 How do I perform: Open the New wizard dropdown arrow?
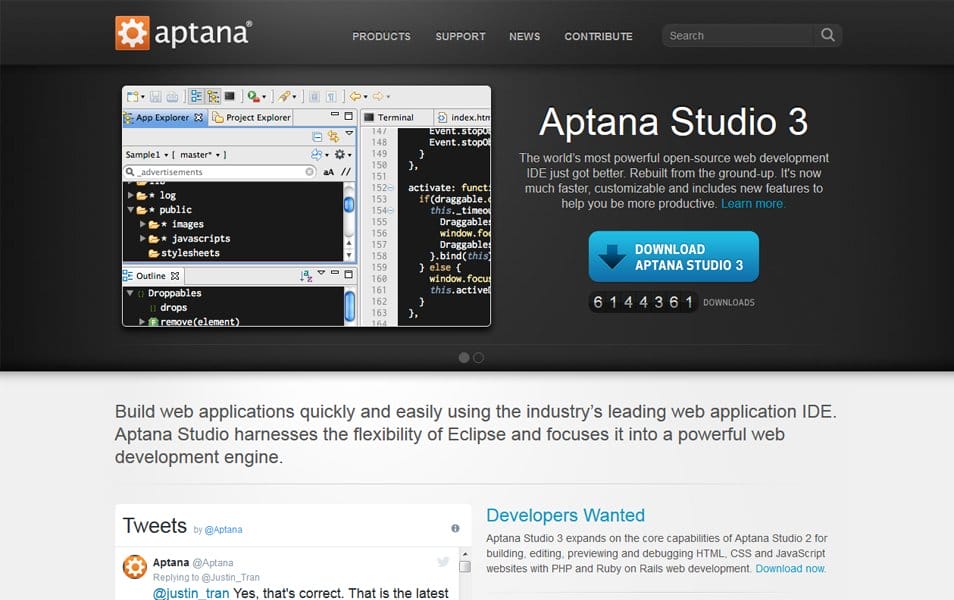tap(143, 97)
